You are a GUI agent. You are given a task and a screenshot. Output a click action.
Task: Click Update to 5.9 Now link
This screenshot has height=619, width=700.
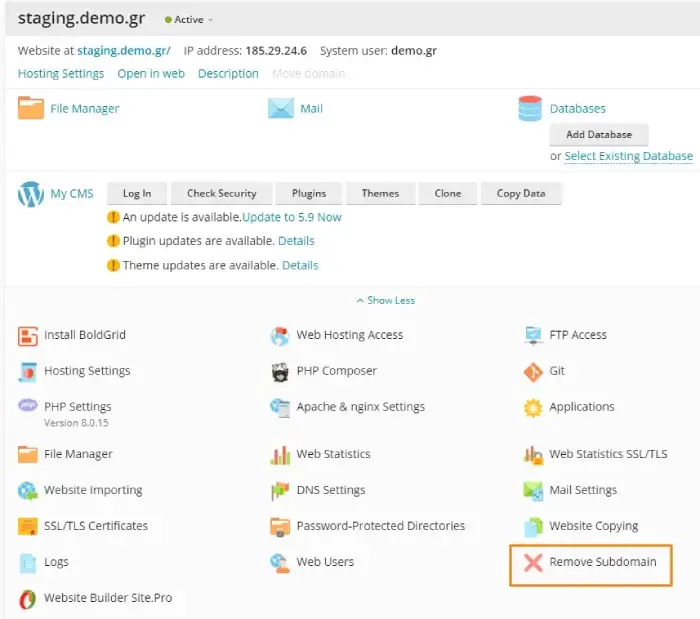292,217
